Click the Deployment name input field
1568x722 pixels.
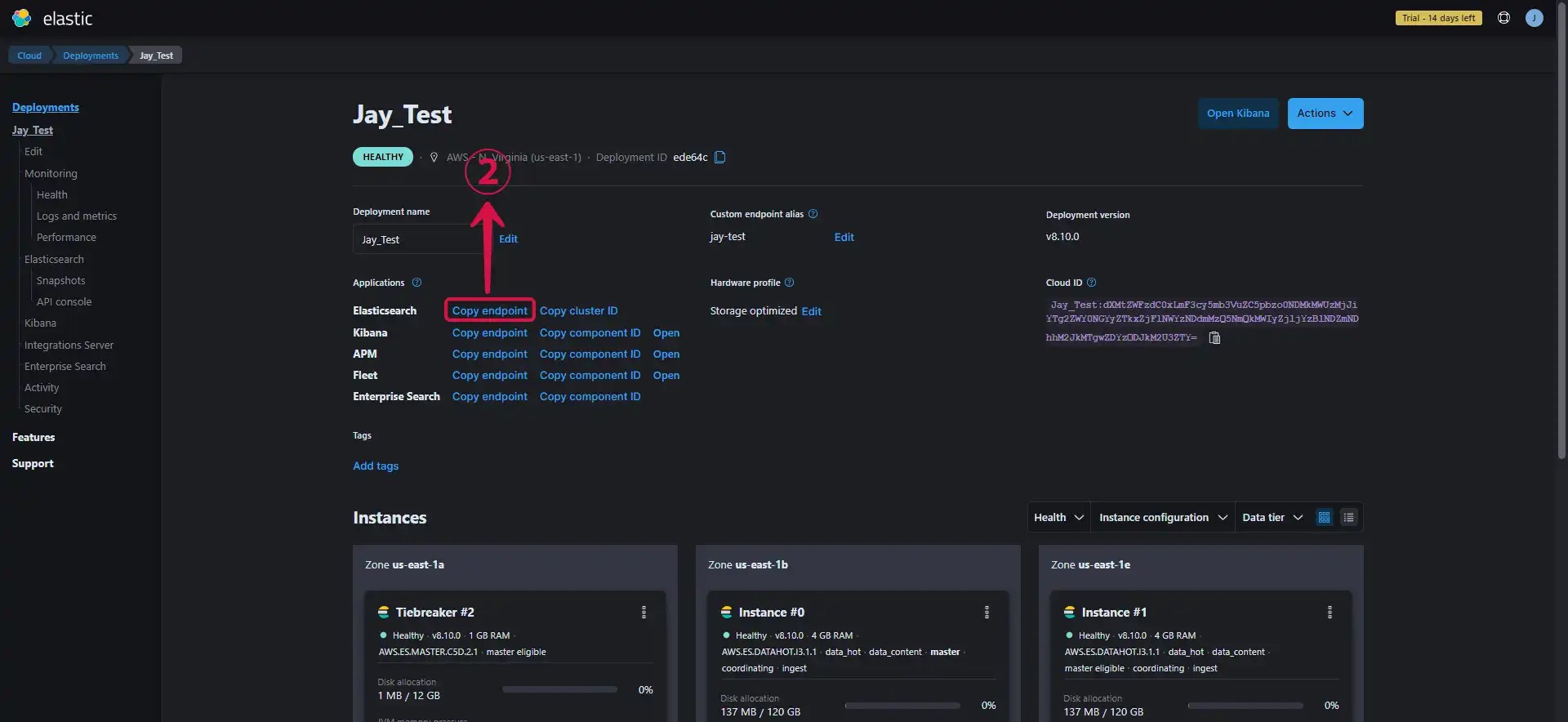click(420, 240)
